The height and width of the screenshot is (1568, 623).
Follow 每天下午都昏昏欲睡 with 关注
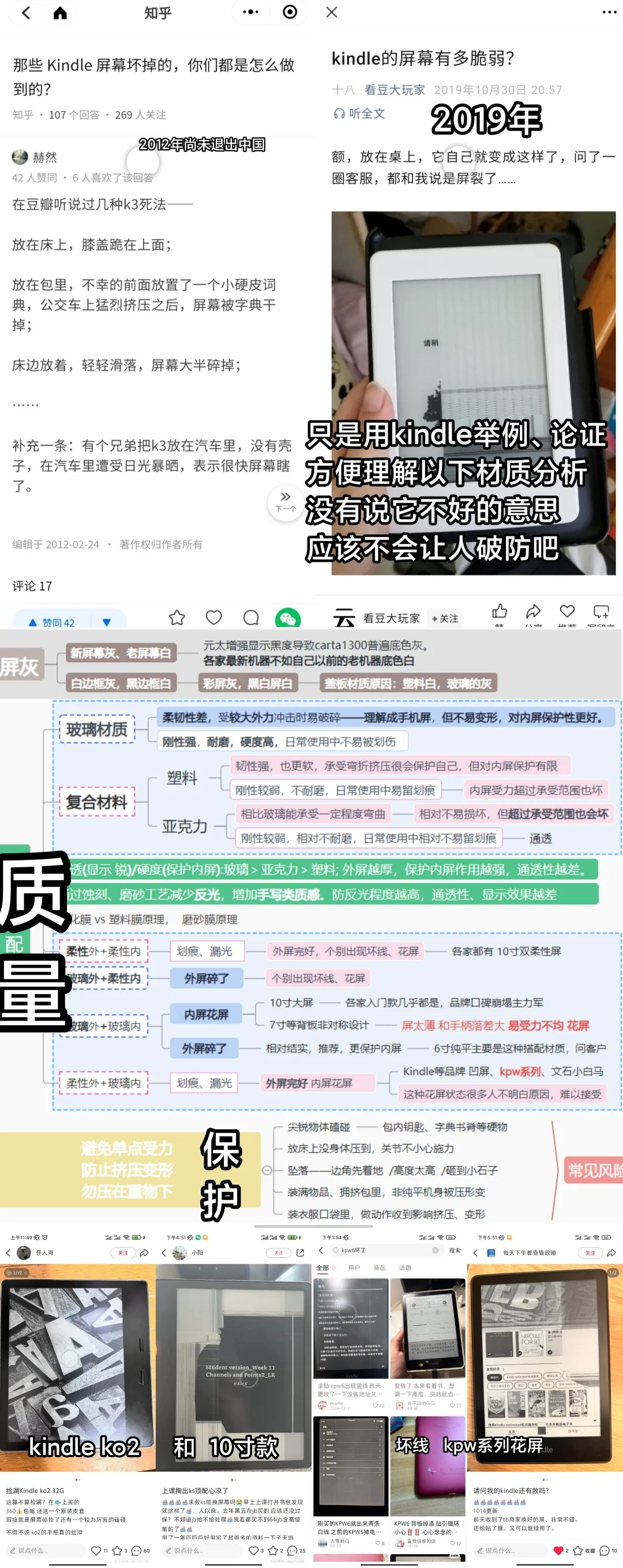(x=590, y=1253)
